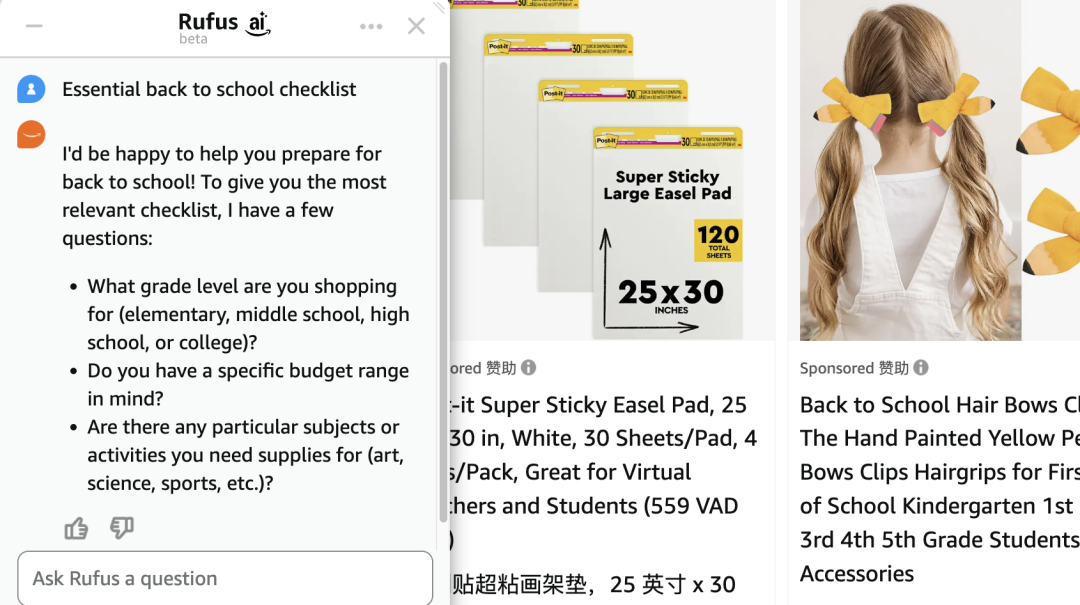
Task: Click the Essential back to school checklist message
Action: point(209,90)
